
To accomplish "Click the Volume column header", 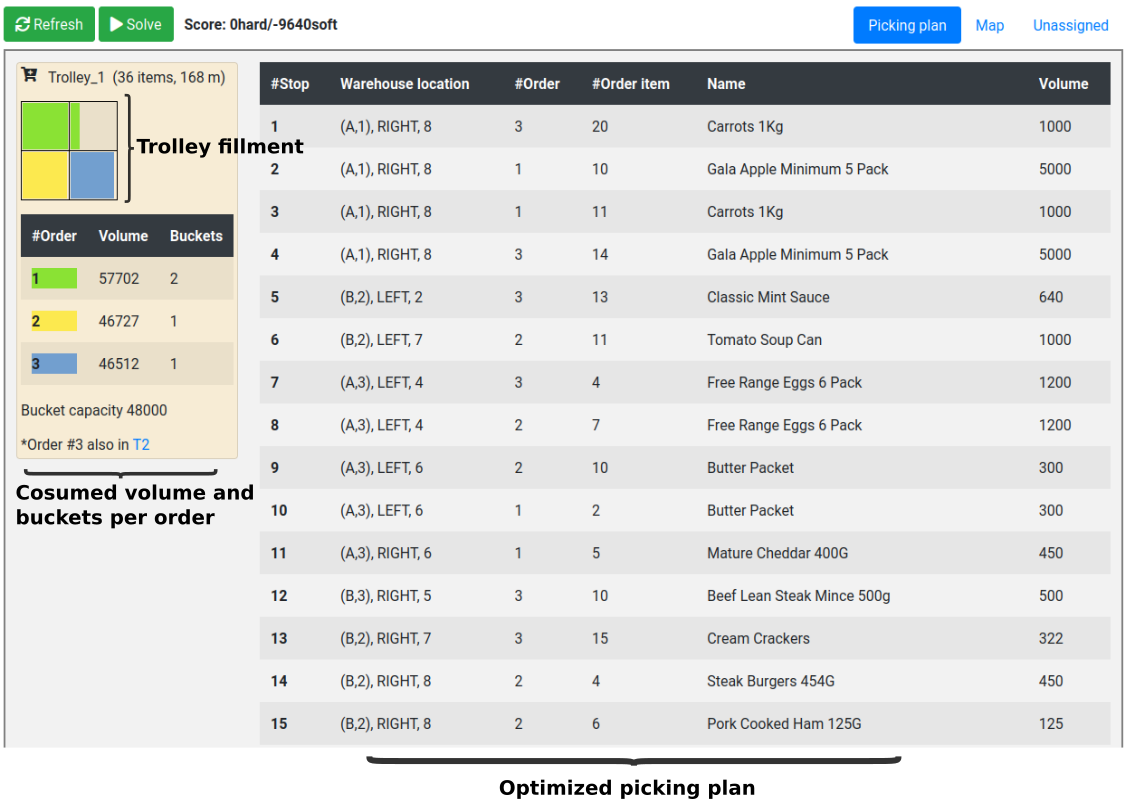I will 1063,84.
